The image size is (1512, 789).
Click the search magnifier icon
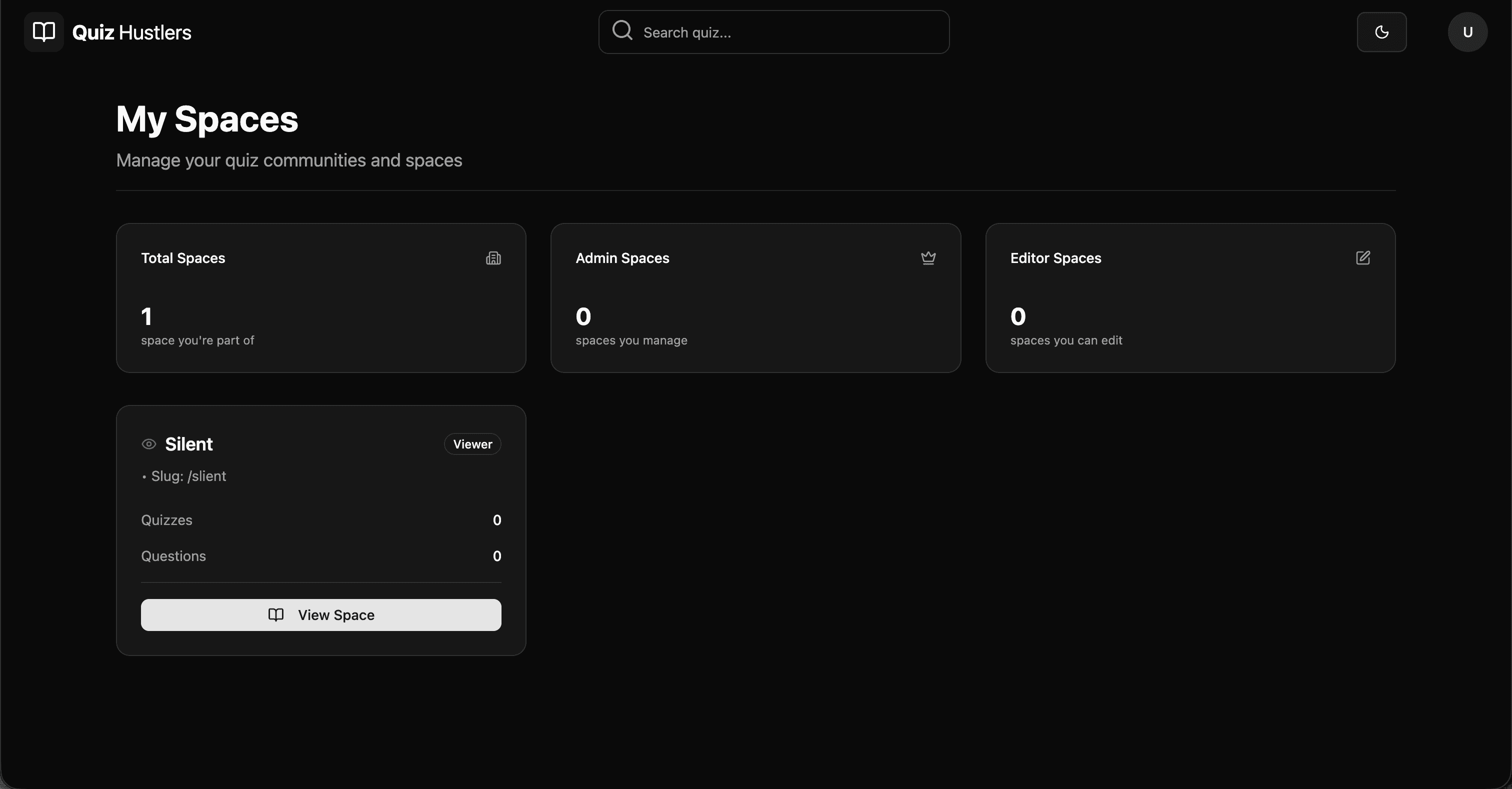[622, 30]
